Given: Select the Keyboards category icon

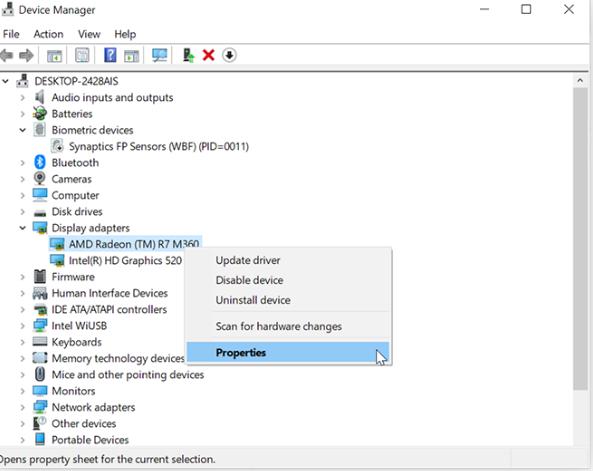Looking at the screenshot, I should pos(40,341).
